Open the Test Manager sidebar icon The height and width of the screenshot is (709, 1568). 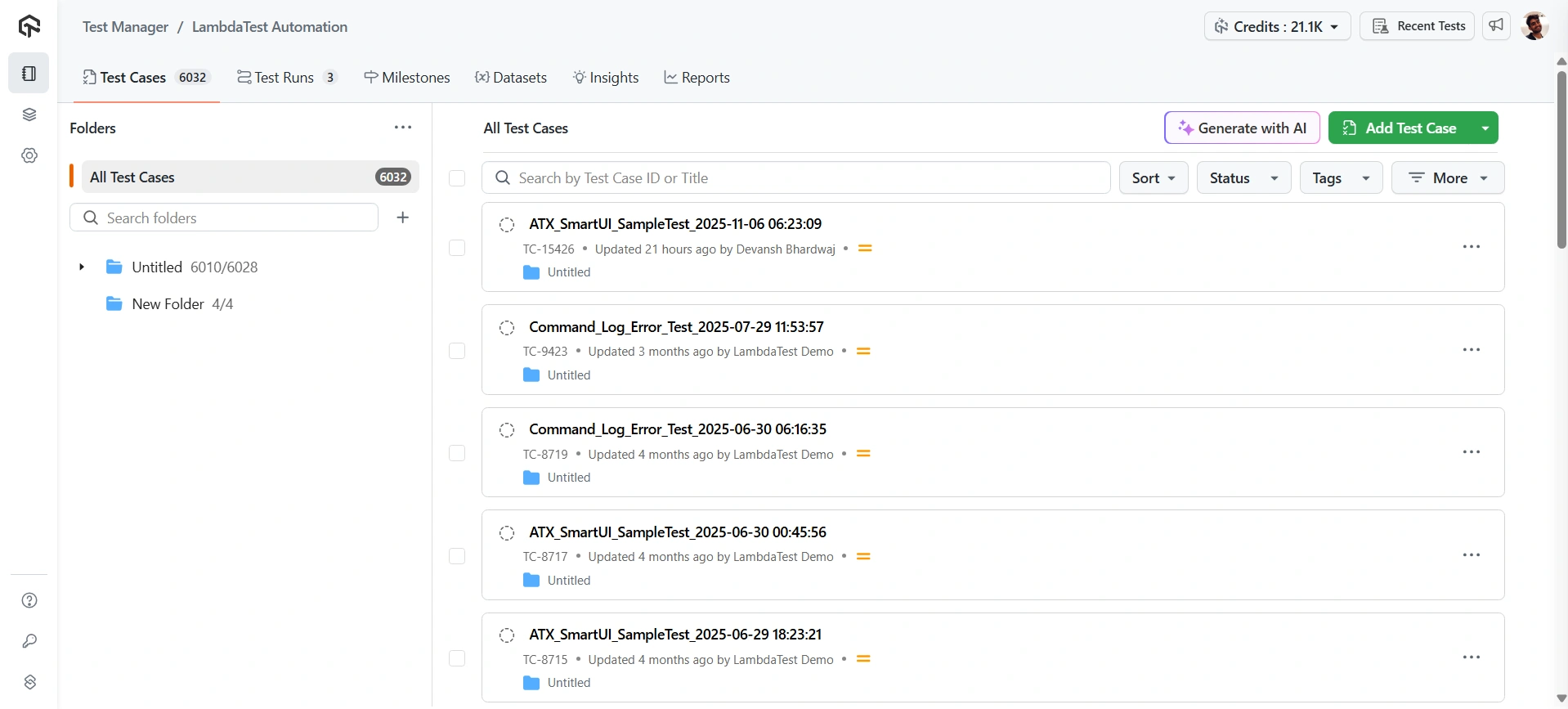(x=29, y=74)
